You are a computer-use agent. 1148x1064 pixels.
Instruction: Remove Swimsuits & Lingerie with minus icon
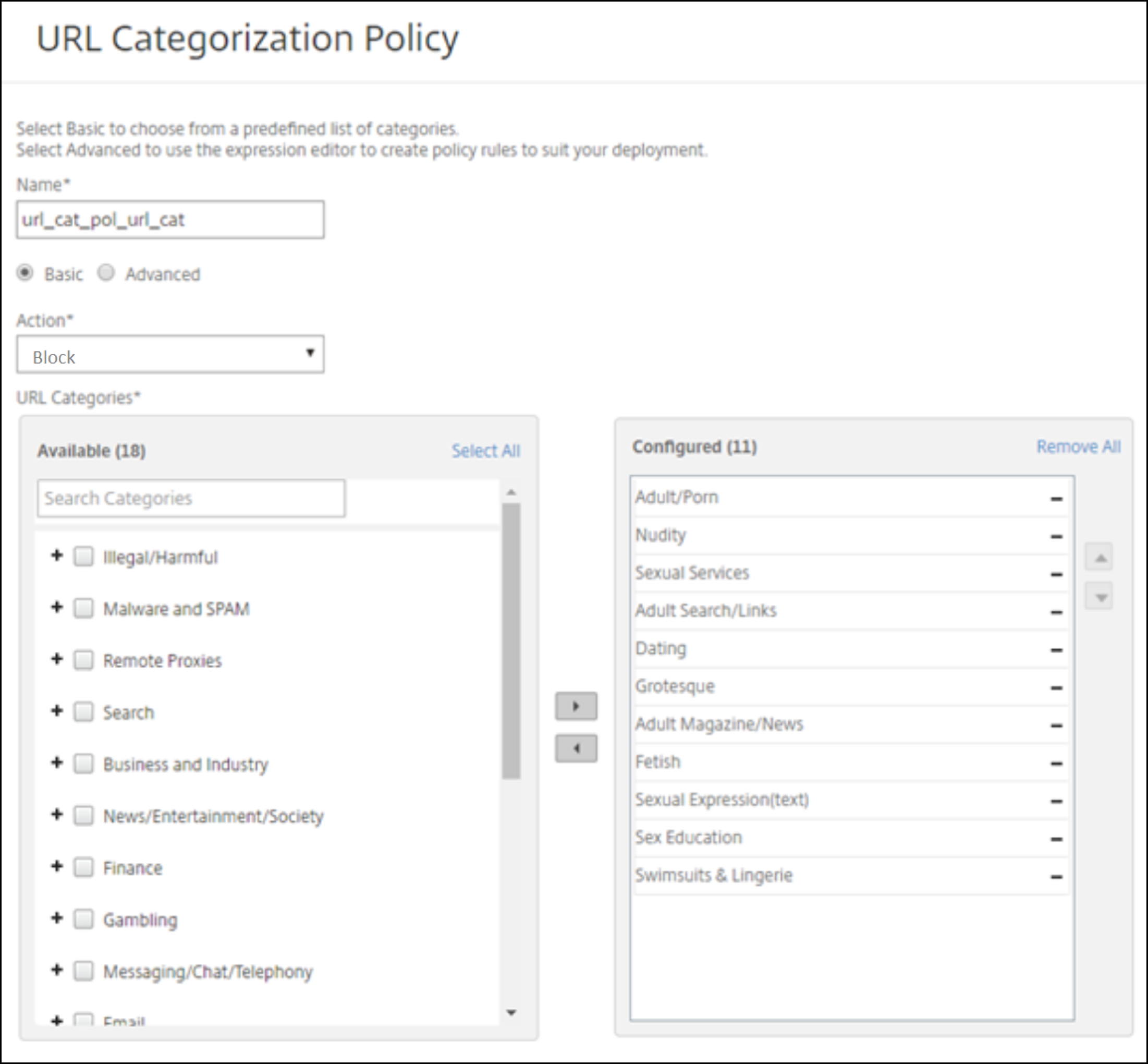coord(1056,877)
